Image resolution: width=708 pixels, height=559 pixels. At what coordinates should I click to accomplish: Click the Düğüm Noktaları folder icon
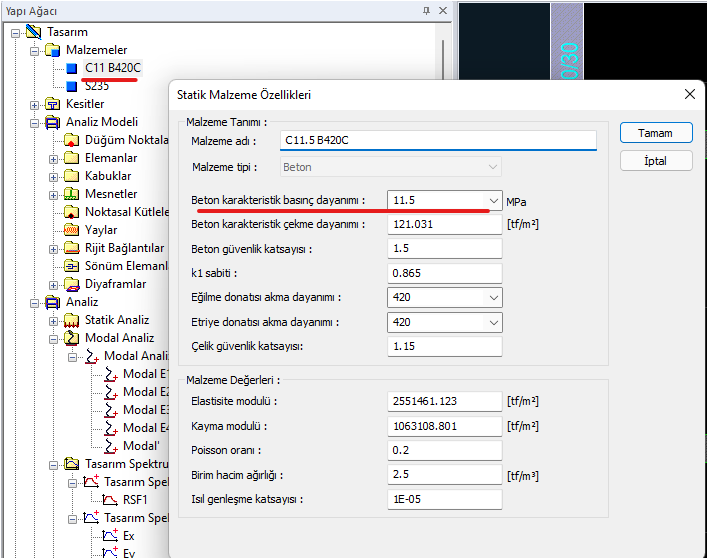point(71,140)
